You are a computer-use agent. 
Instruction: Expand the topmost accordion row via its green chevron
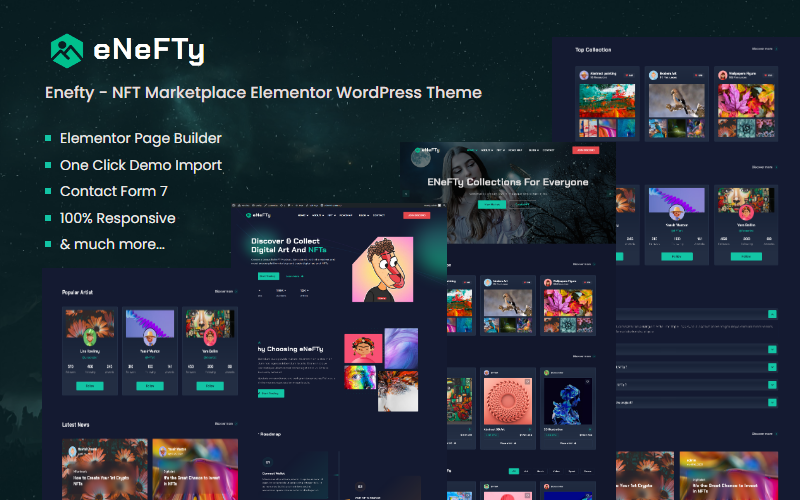[772, 313]
